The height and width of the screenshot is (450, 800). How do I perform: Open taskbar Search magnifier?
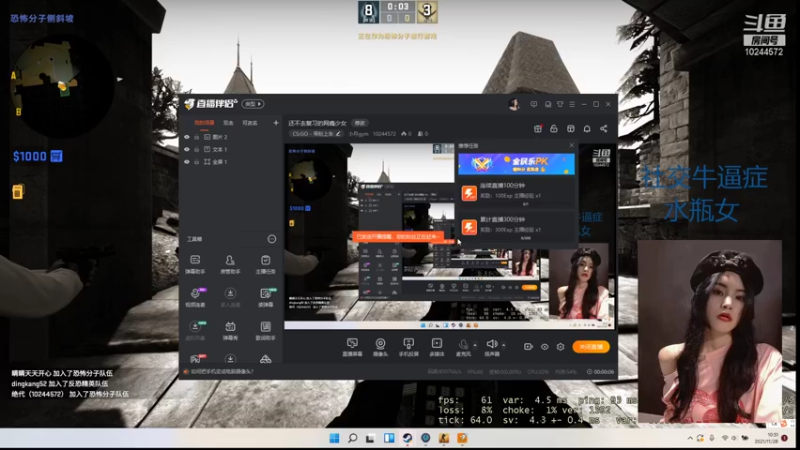click(x=353, y=438)
